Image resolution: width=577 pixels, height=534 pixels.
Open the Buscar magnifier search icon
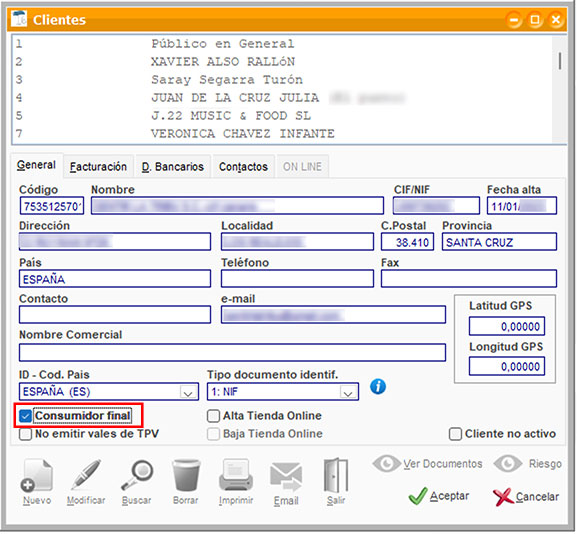tap(137, 475)
